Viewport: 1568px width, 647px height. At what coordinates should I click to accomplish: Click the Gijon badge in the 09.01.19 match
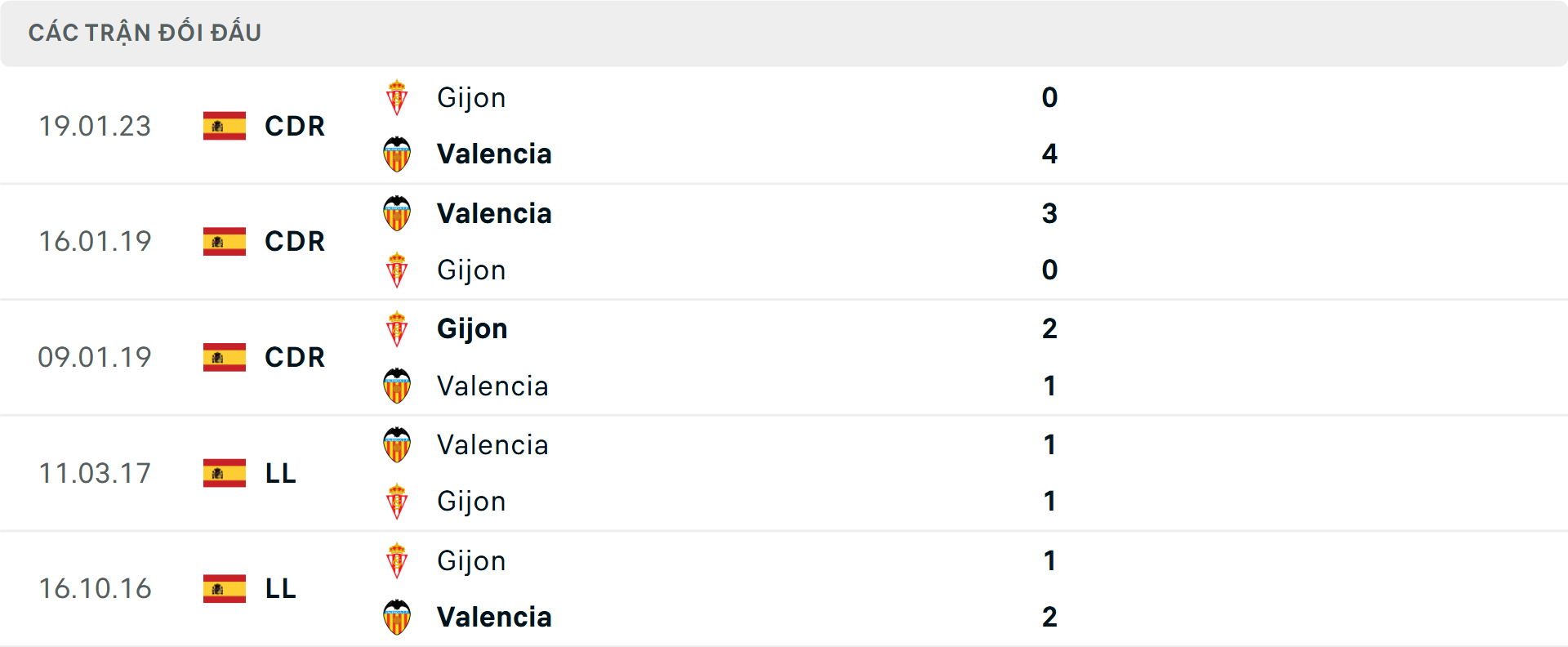398,328
